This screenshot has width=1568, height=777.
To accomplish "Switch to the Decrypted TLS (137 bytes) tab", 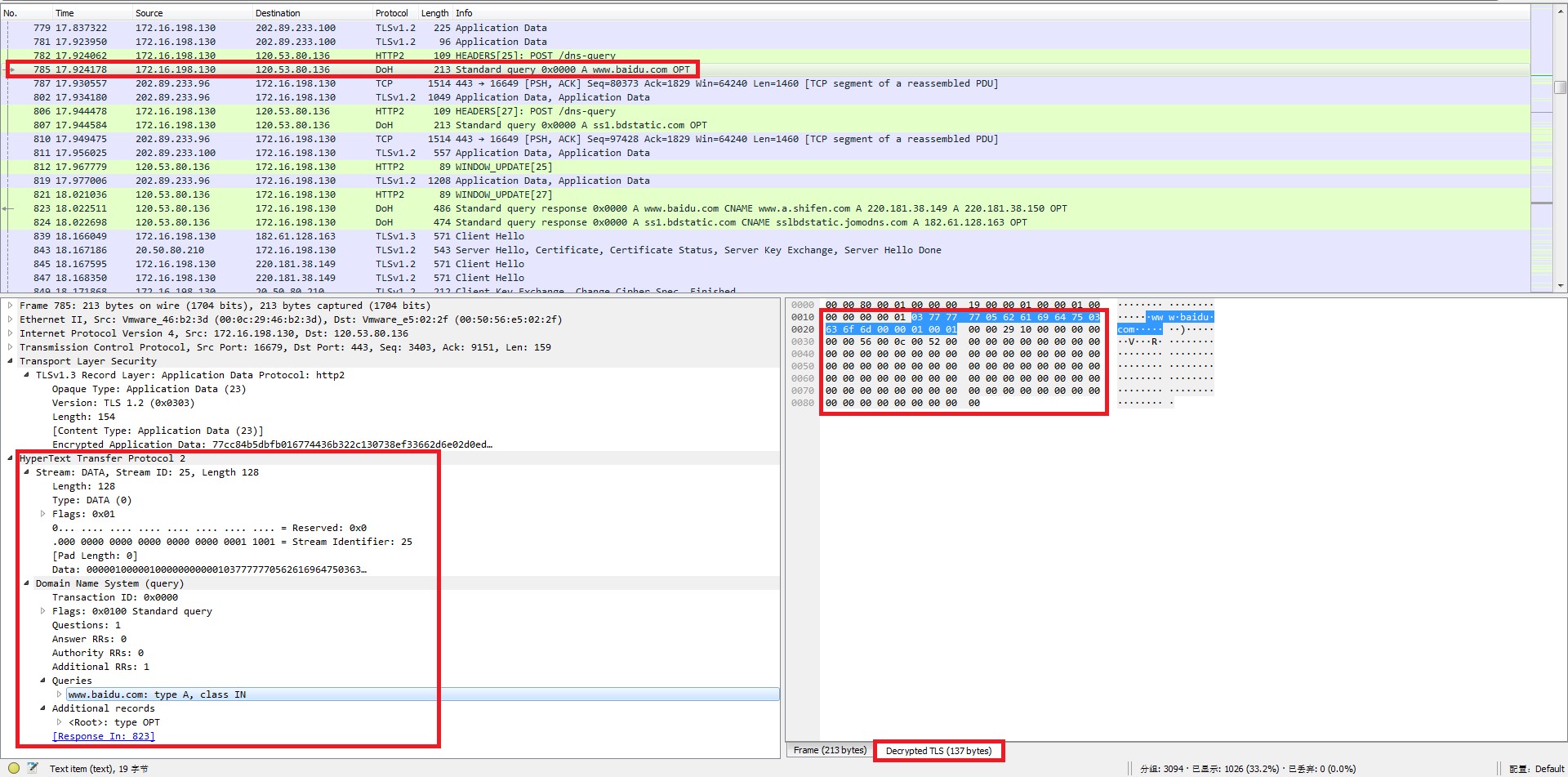I will [938, 751].
